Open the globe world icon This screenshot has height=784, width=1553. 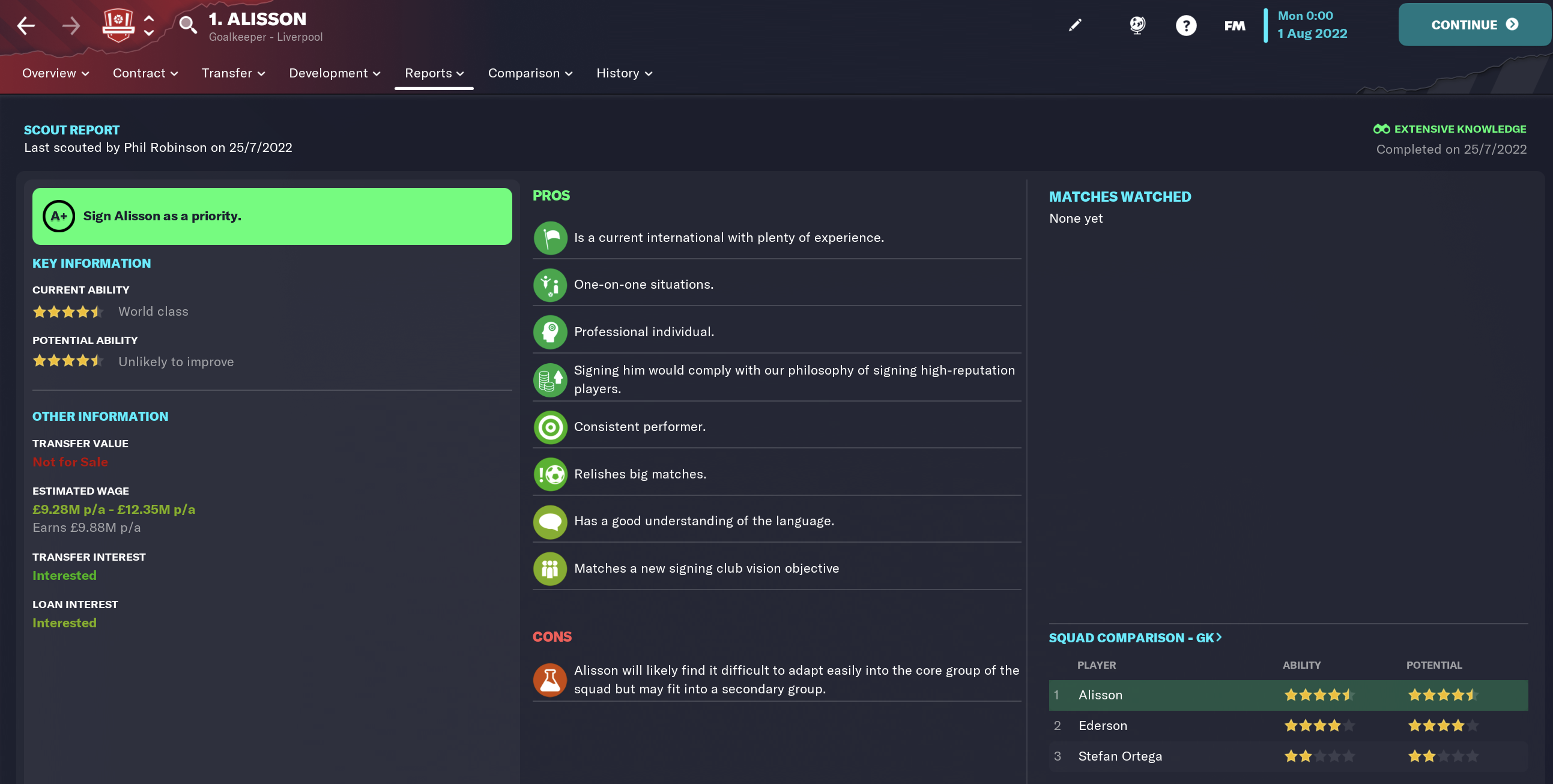click(1137, 25)
